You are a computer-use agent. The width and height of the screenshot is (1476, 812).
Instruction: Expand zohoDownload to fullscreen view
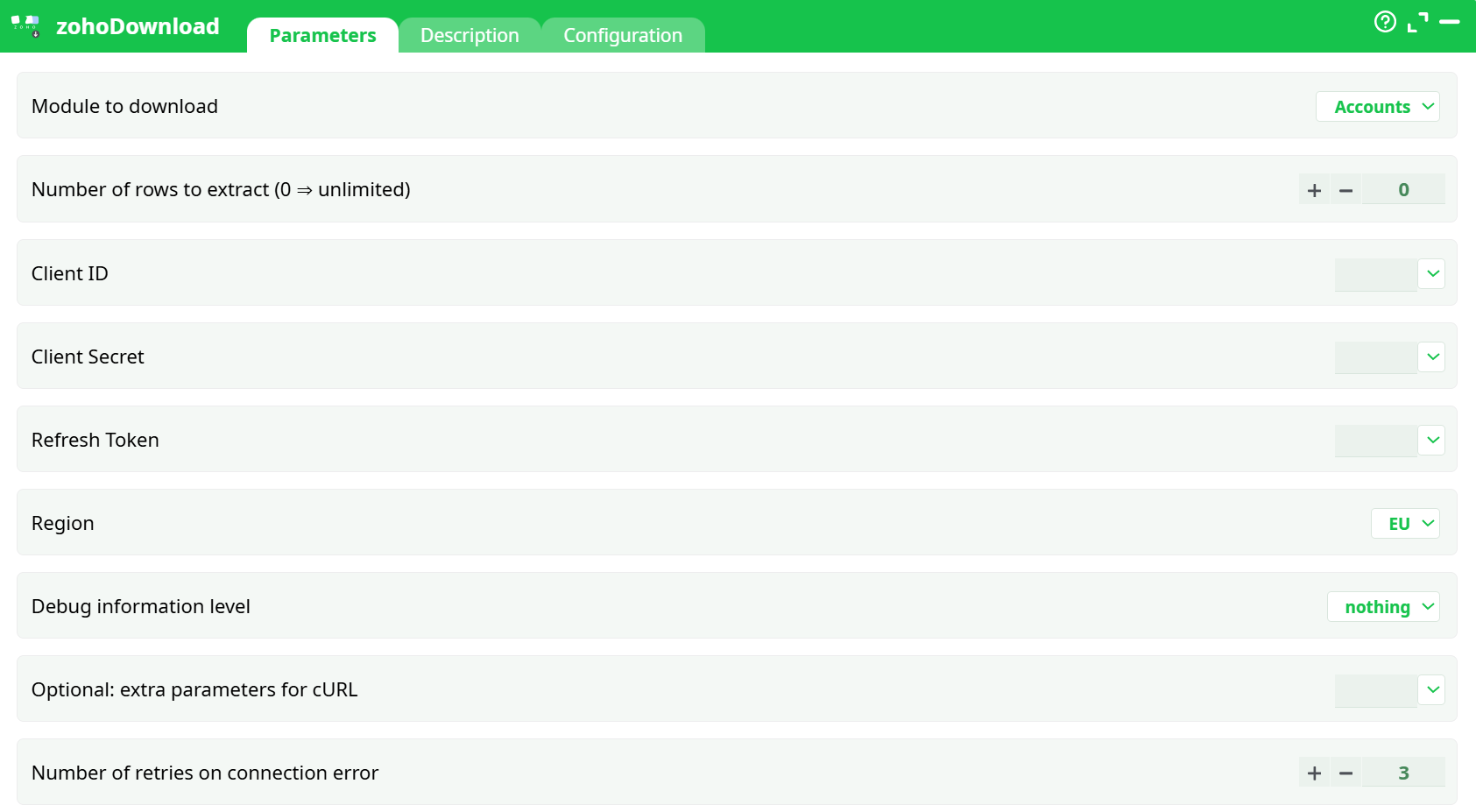(1418, 22)
